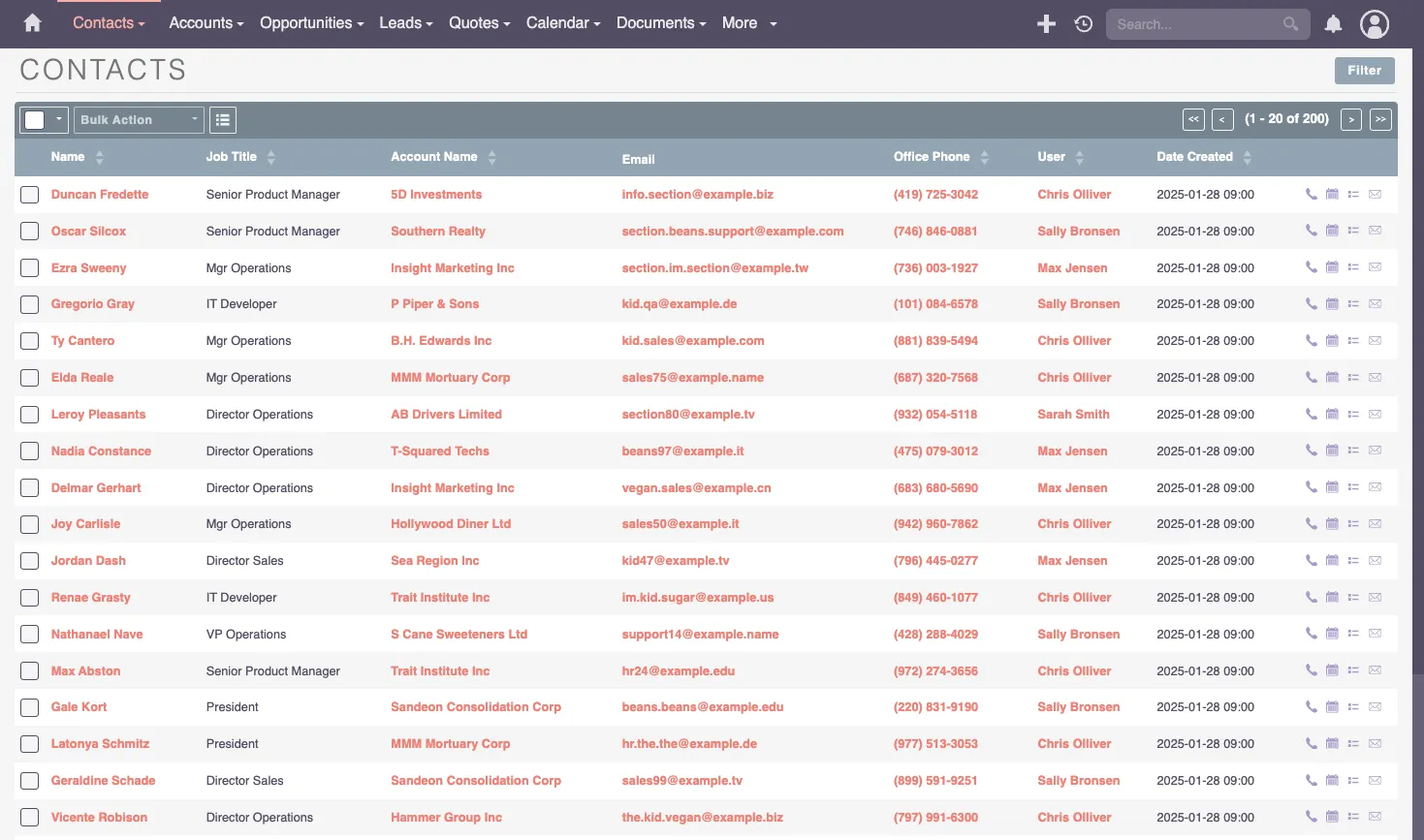Click the home icon in navigation bar

click(32, 23)
